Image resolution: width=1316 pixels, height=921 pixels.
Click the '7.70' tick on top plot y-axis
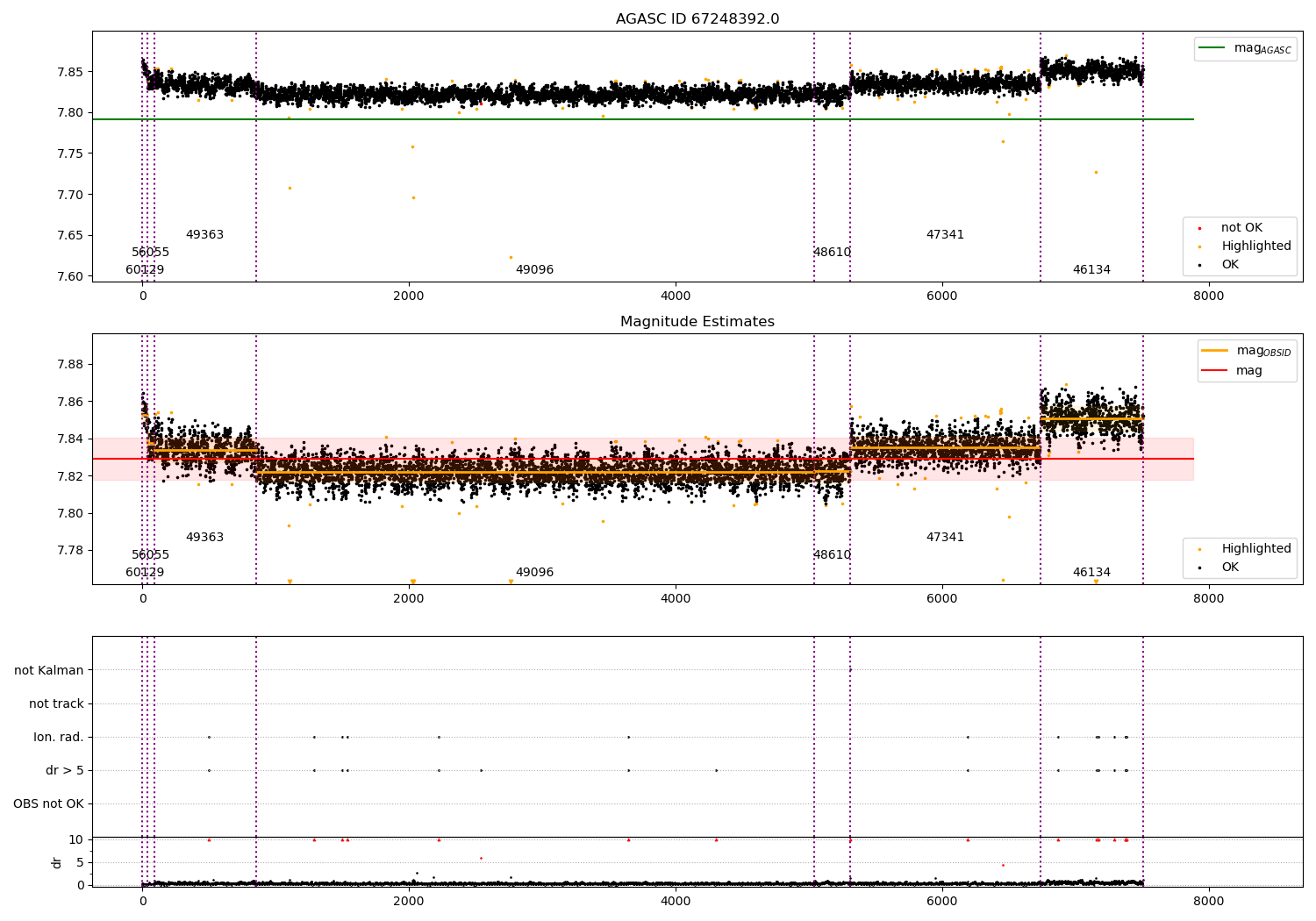click(x=70, y=195)
